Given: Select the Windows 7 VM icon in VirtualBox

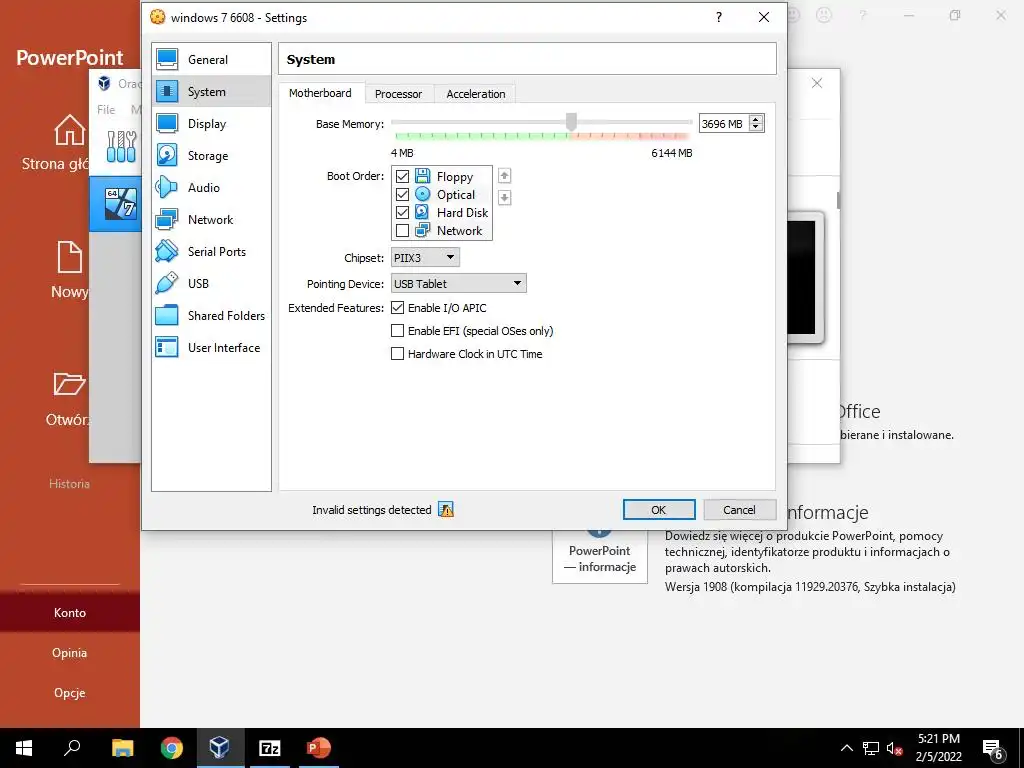Looking at the screenshot, I should 121,203.
